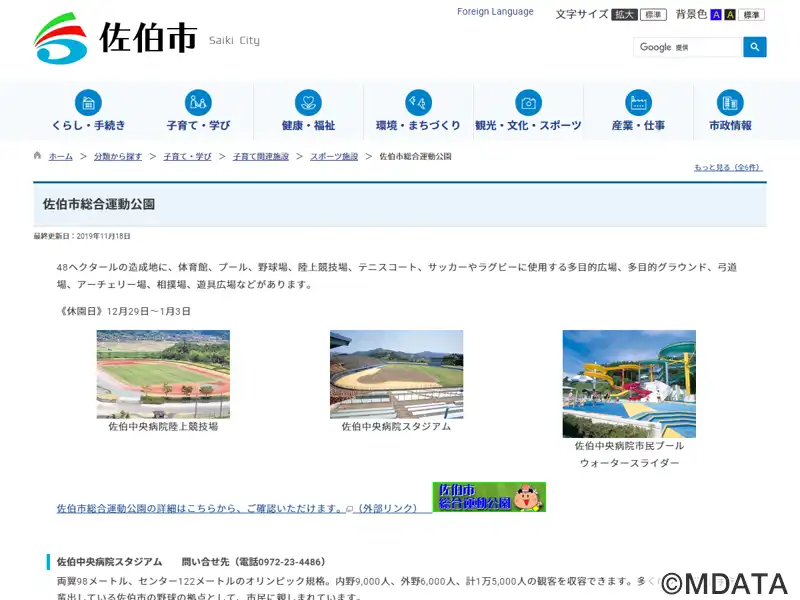Open the くらし・手続き house icon
Screen dimensions: 800x600
coord(88,103)
